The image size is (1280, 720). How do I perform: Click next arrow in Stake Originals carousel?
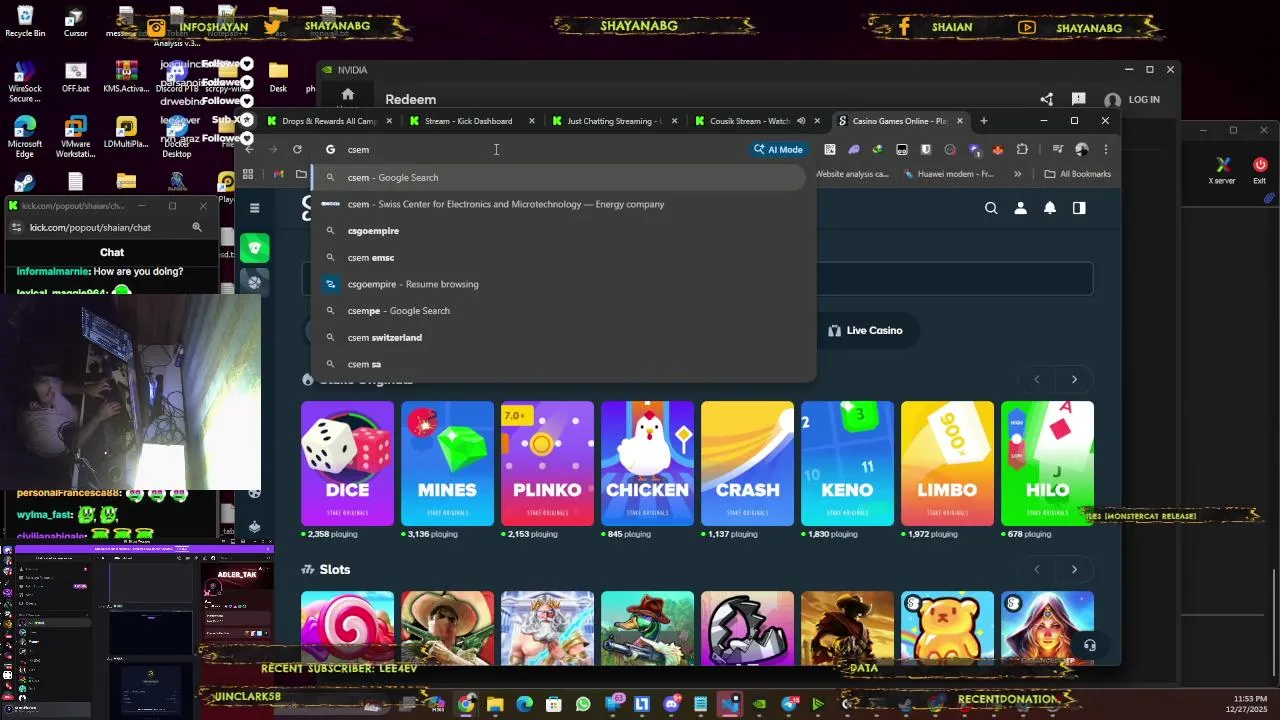(x=1074, y=379)
